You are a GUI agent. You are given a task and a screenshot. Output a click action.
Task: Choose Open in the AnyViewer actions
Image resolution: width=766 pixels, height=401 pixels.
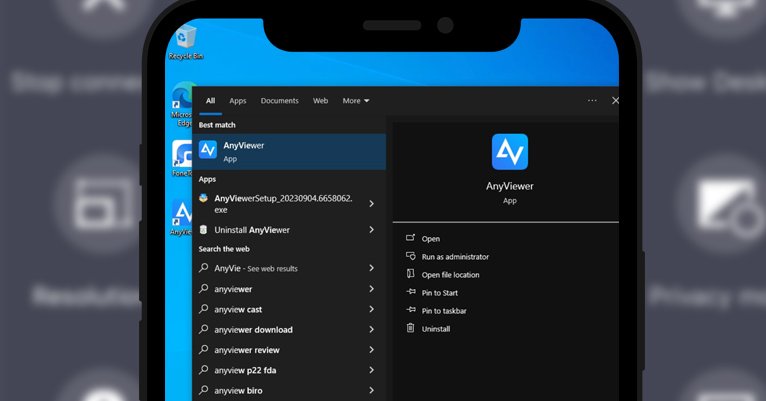431,238
